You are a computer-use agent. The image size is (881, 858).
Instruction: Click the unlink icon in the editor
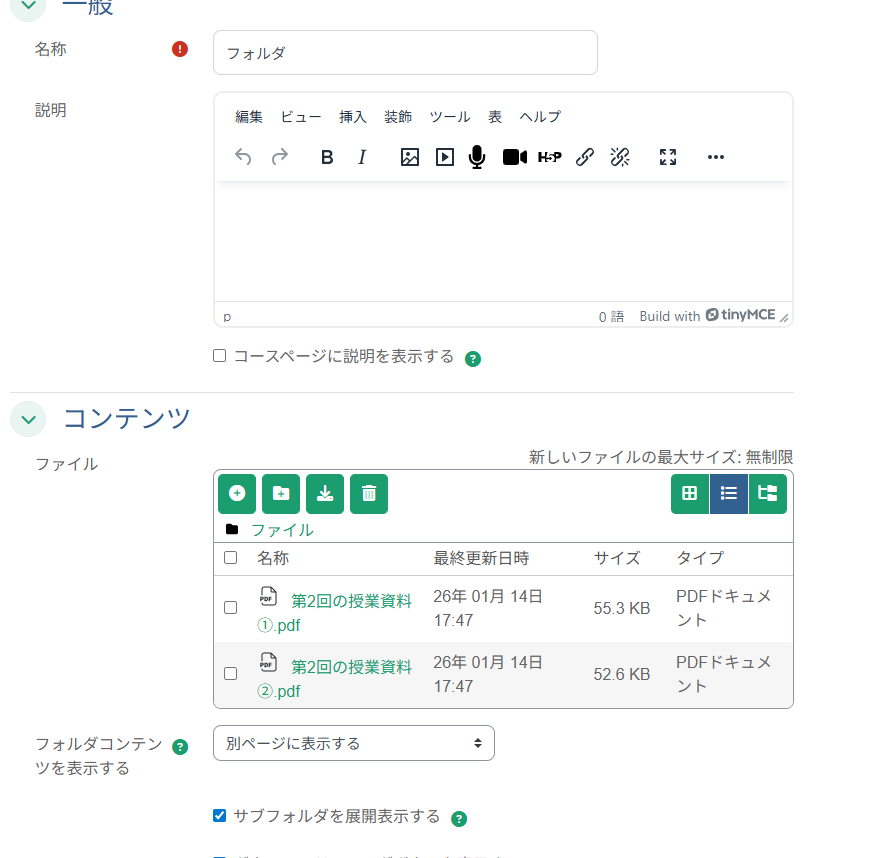pyautogui.click(x=619, y=157)
